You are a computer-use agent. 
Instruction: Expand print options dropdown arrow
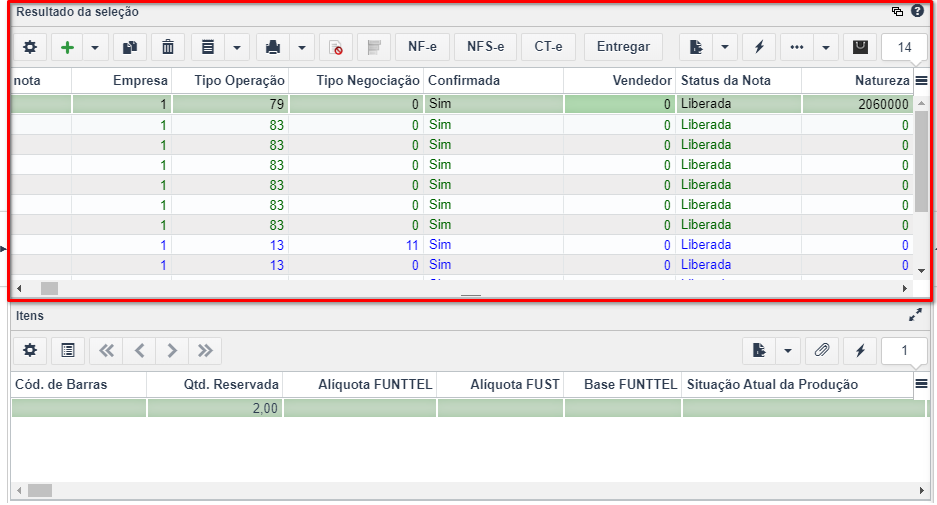click(302, 47)
